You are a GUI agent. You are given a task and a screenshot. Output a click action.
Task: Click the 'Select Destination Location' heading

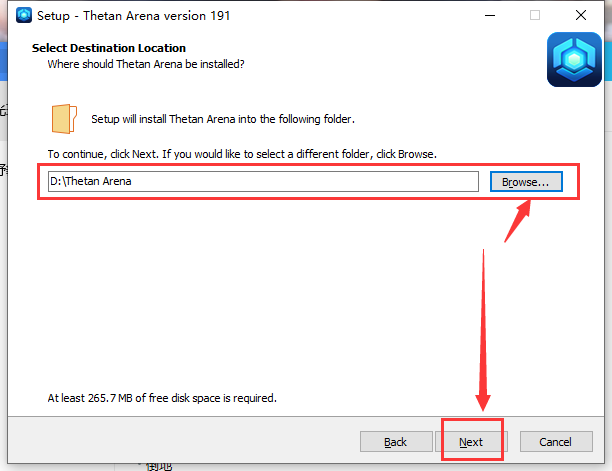coord(109,48)
